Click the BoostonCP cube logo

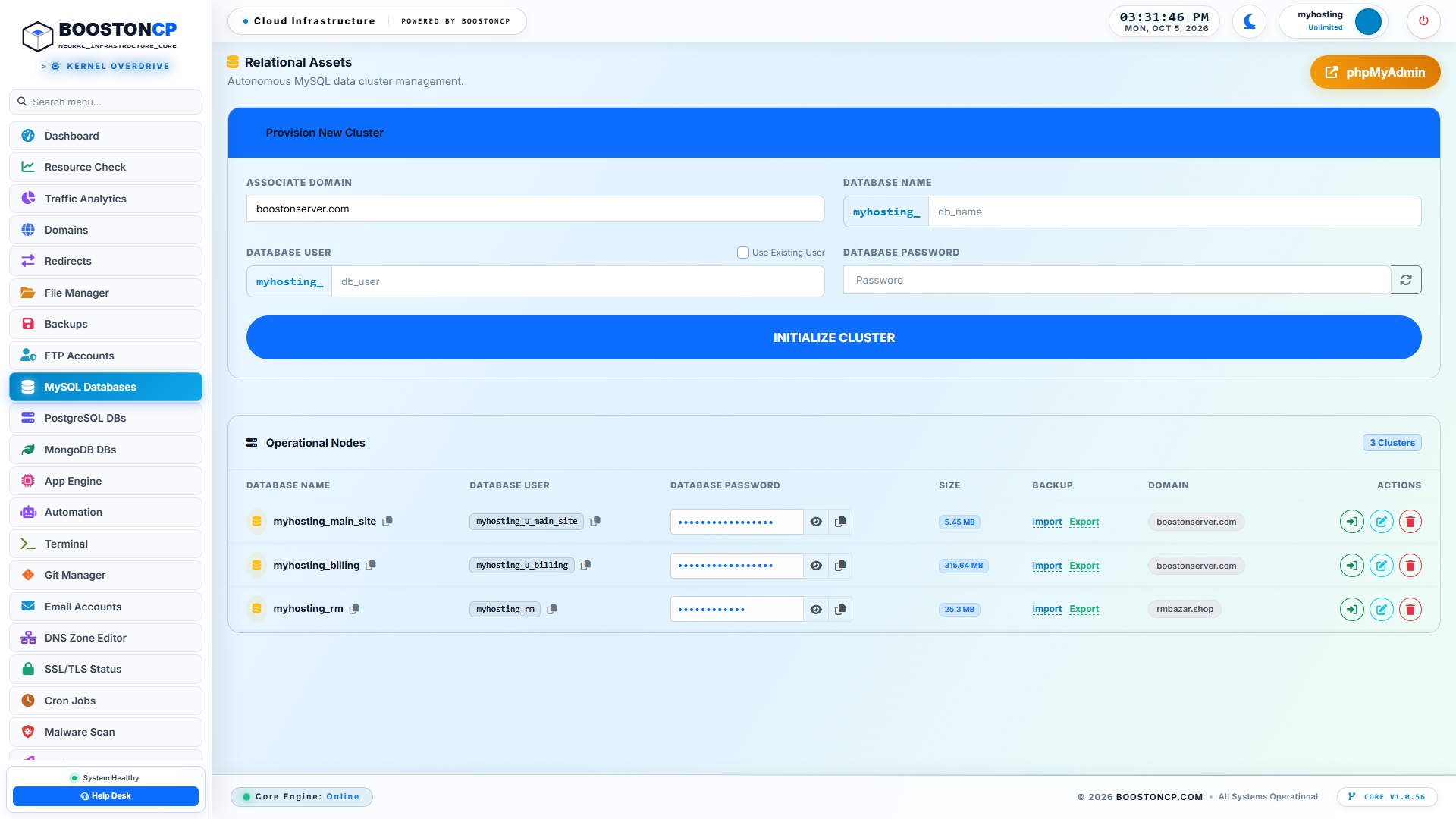(x=37, y=36)
